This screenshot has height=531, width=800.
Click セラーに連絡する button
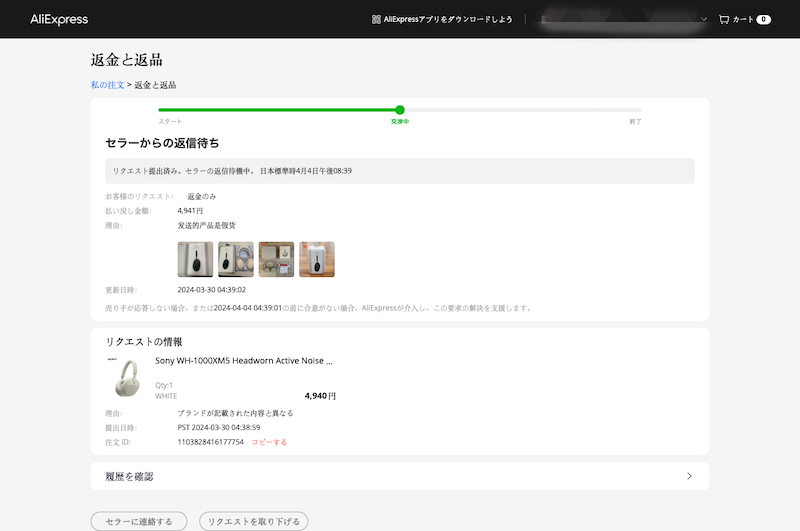(x=139, y=521)
